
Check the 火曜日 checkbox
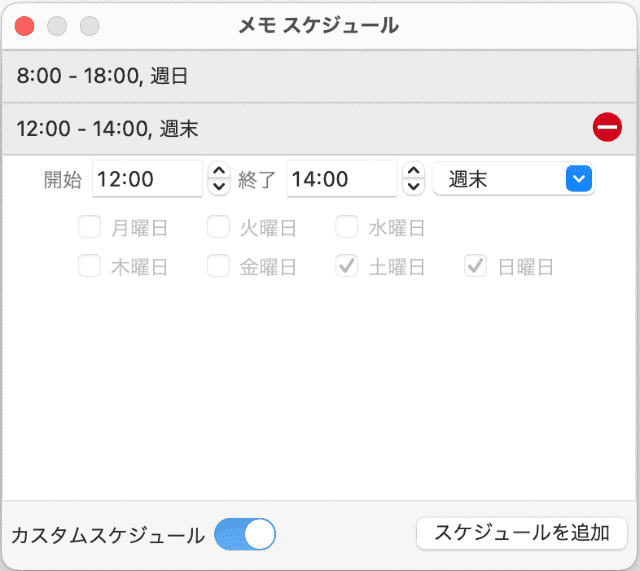pyautogui.click(x=218, y=227)
